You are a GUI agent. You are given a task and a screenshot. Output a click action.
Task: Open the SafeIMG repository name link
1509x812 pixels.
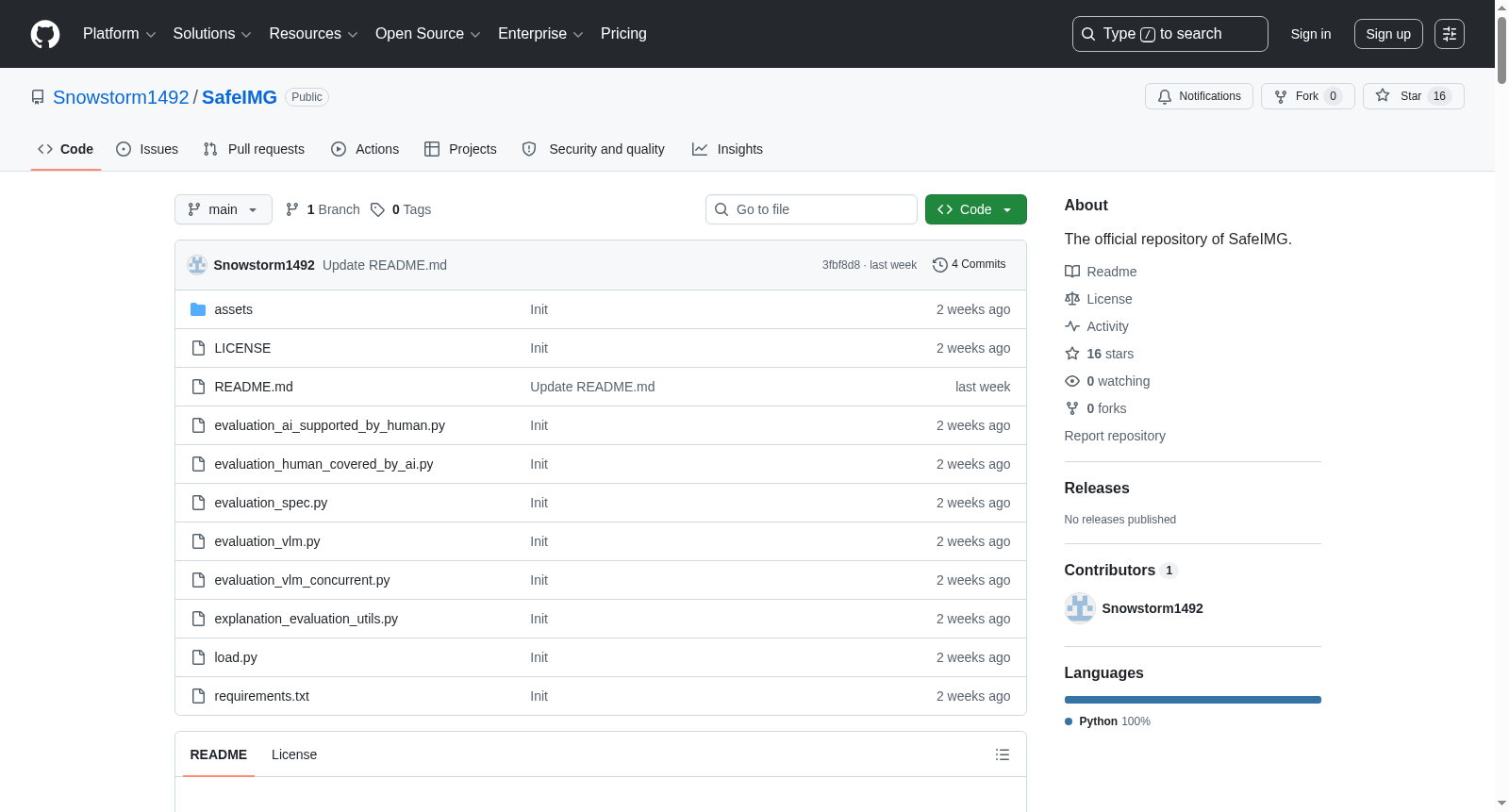click(x=240, y=97)
